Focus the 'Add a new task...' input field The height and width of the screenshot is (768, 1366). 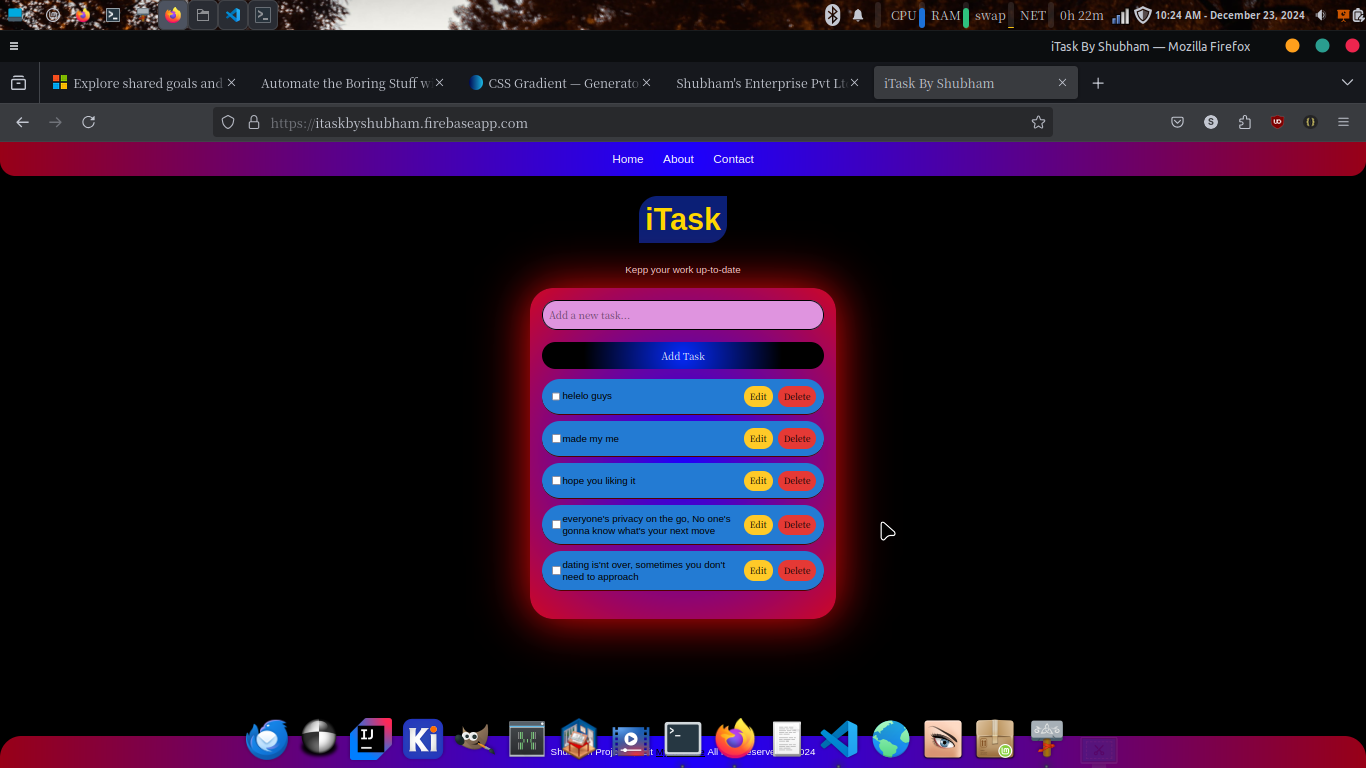tap(683, 315)
